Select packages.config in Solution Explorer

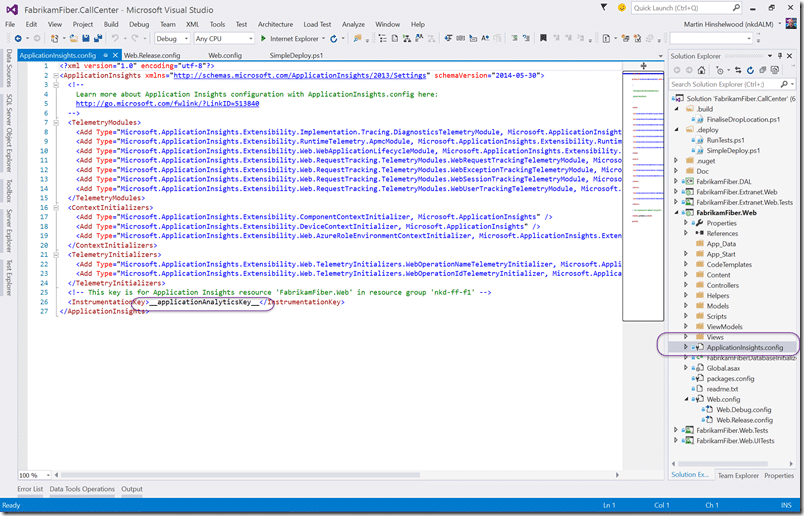click(x=730, y=379)
